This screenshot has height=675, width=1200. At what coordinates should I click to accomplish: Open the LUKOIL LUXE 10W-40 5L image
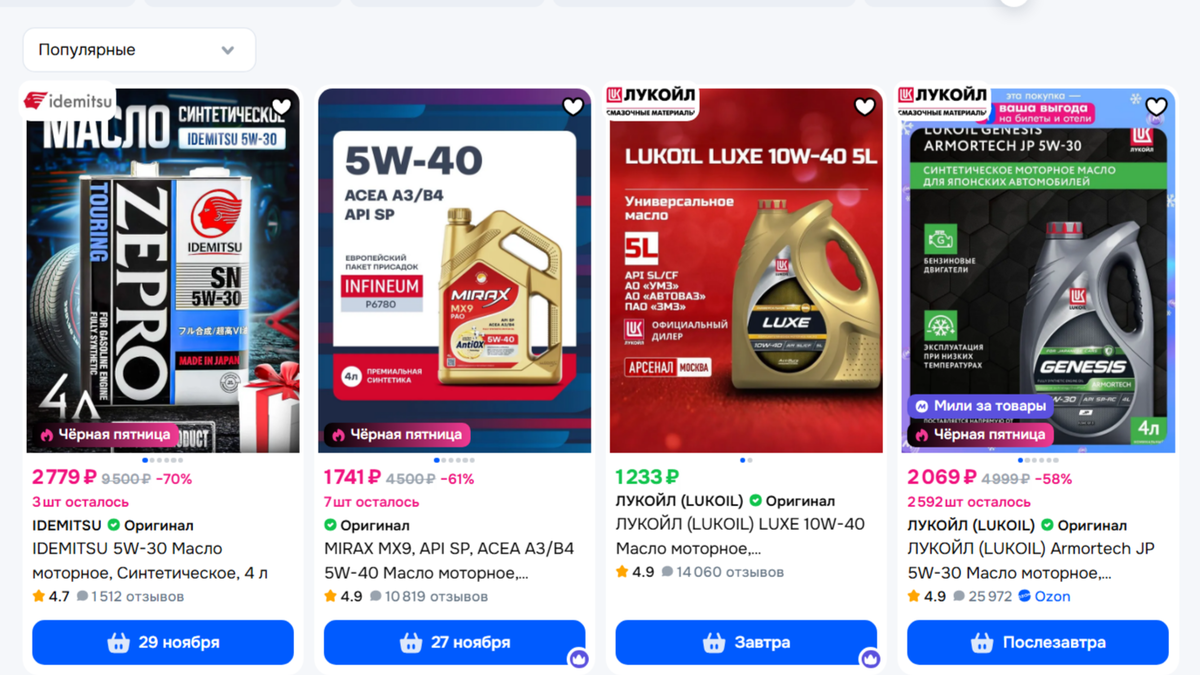pyautogui.click(x=746, y=270)
